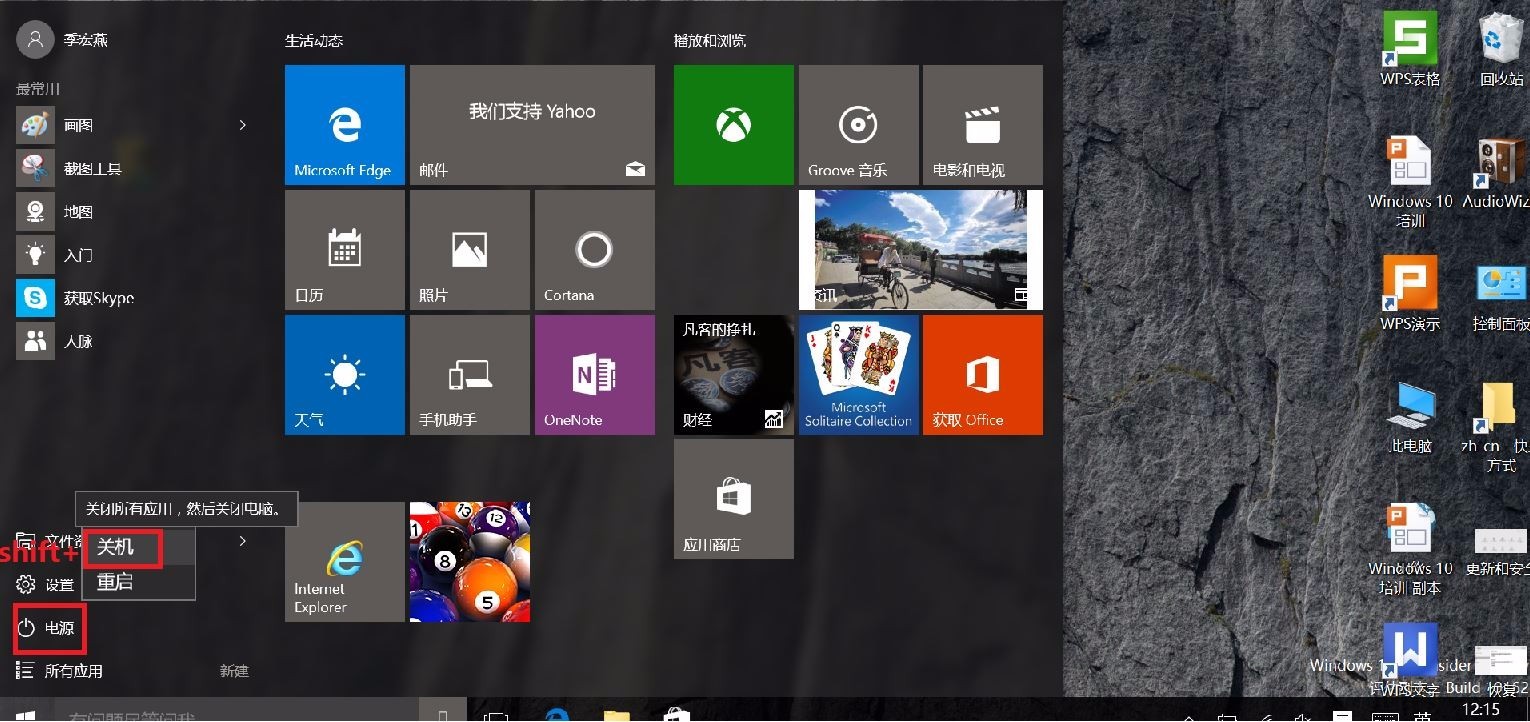Image resolution: width=1530 pixels, height=722 pixels.
Task: Click the 电源 power button
Action: [x=49, y=629]
